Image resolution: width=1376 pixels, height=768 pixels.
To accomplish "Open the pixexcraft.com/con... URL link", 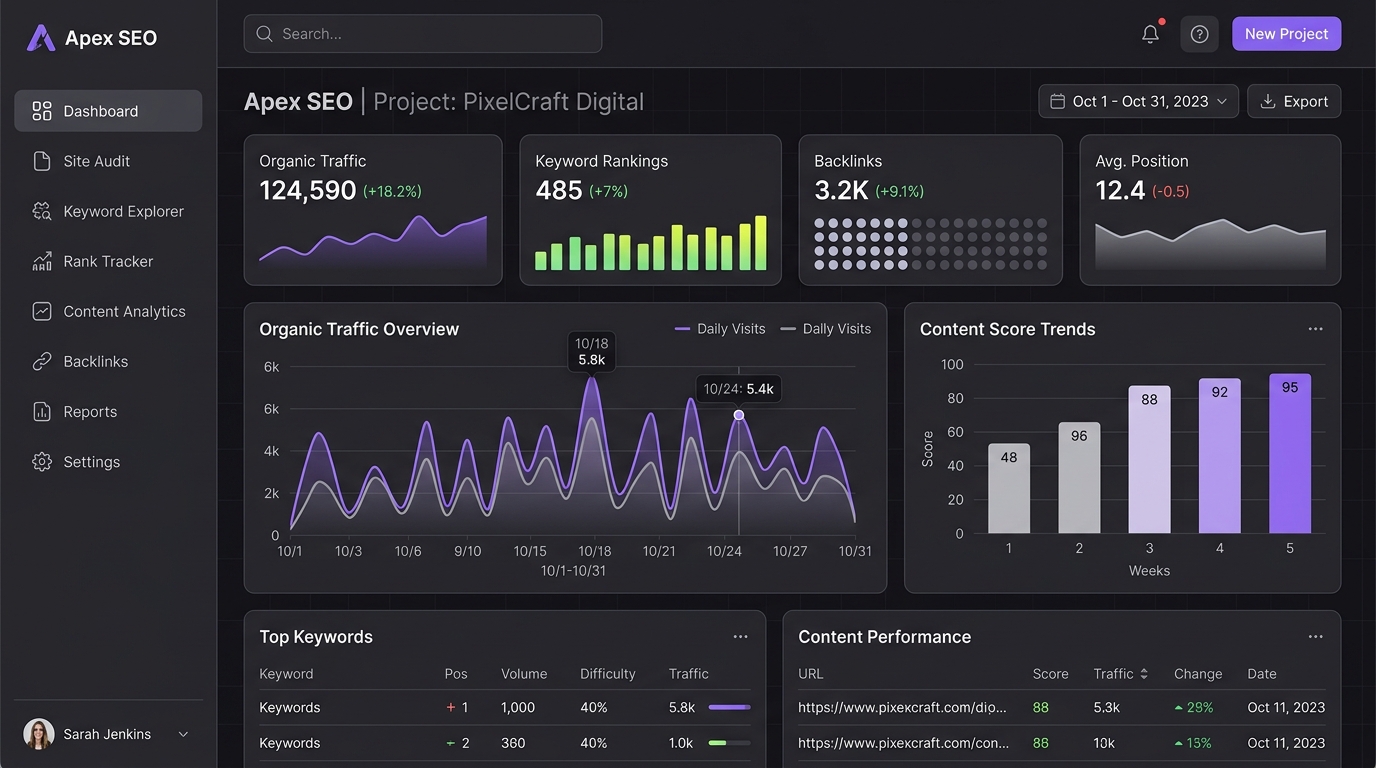I will coord(903,743).
